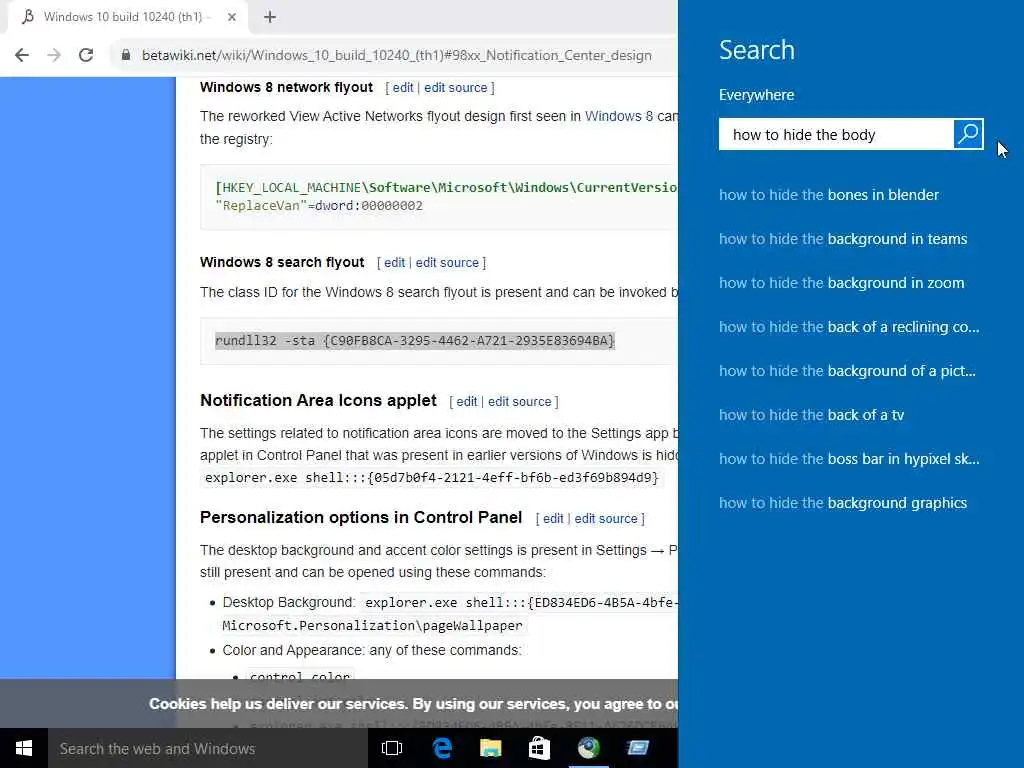Click edit source next to Notification Area Icons applet
This screenshot has height=768, width=1024.
(x=520, y=402)
